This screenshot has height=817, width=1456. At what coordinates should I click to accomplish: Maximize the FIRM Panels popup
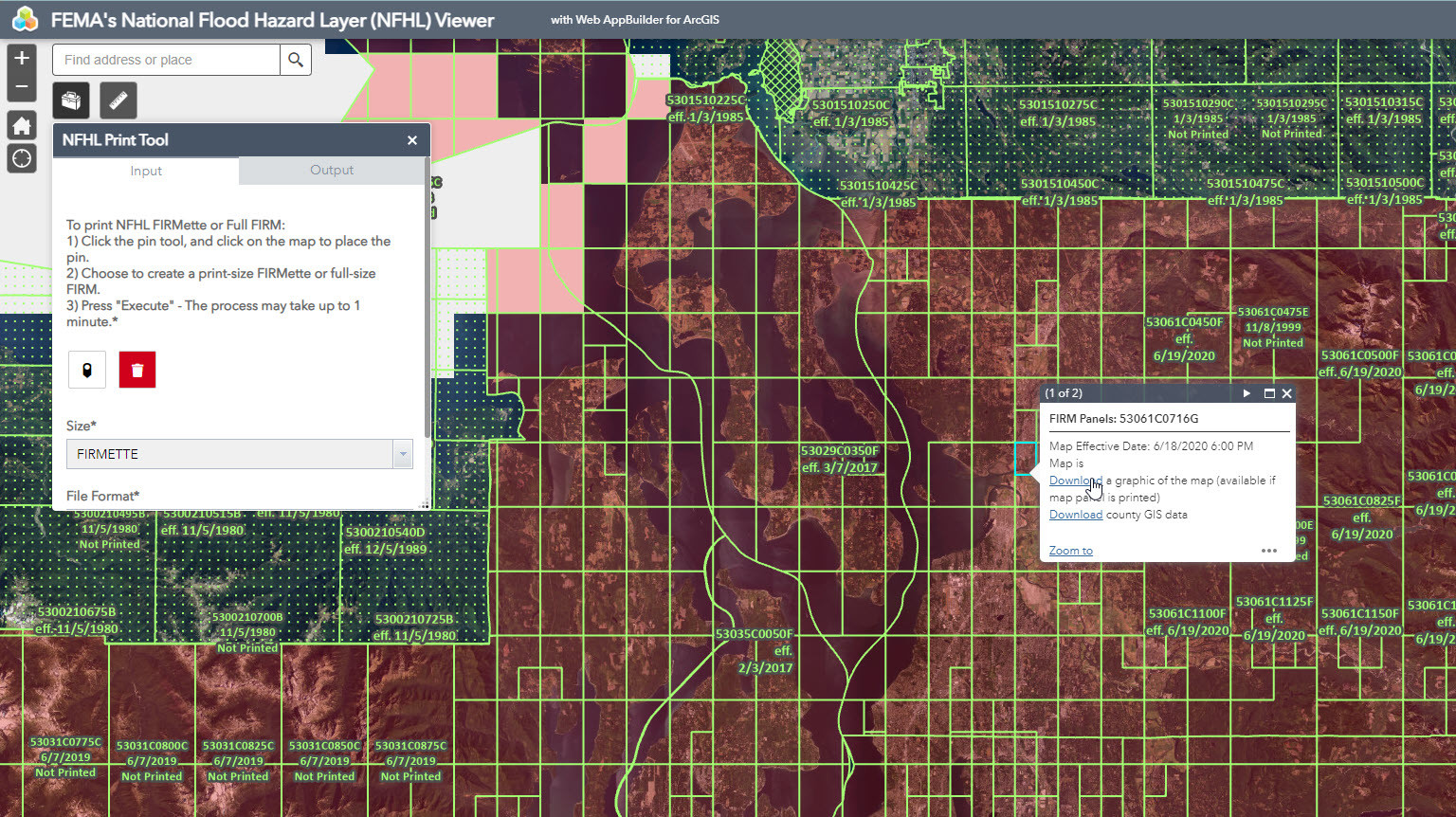[1269, 393]
